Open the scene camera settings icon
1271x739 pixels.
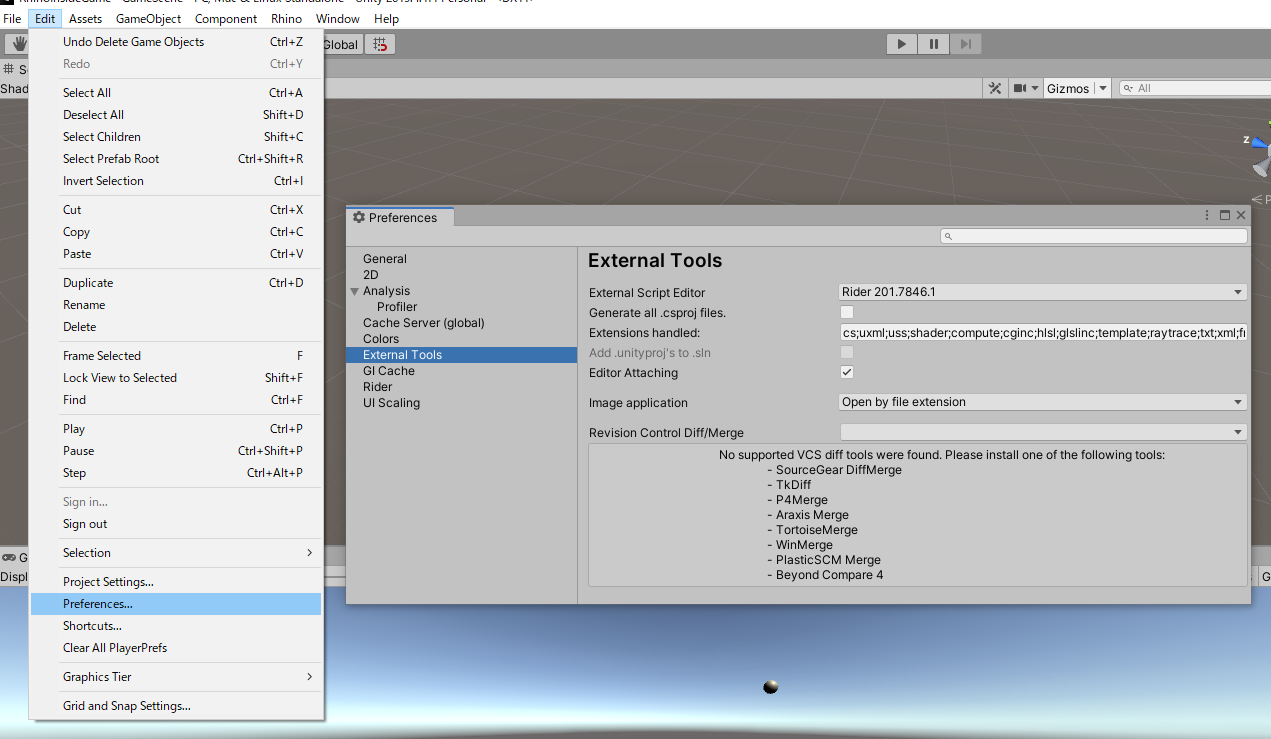tap(1020, 88)
